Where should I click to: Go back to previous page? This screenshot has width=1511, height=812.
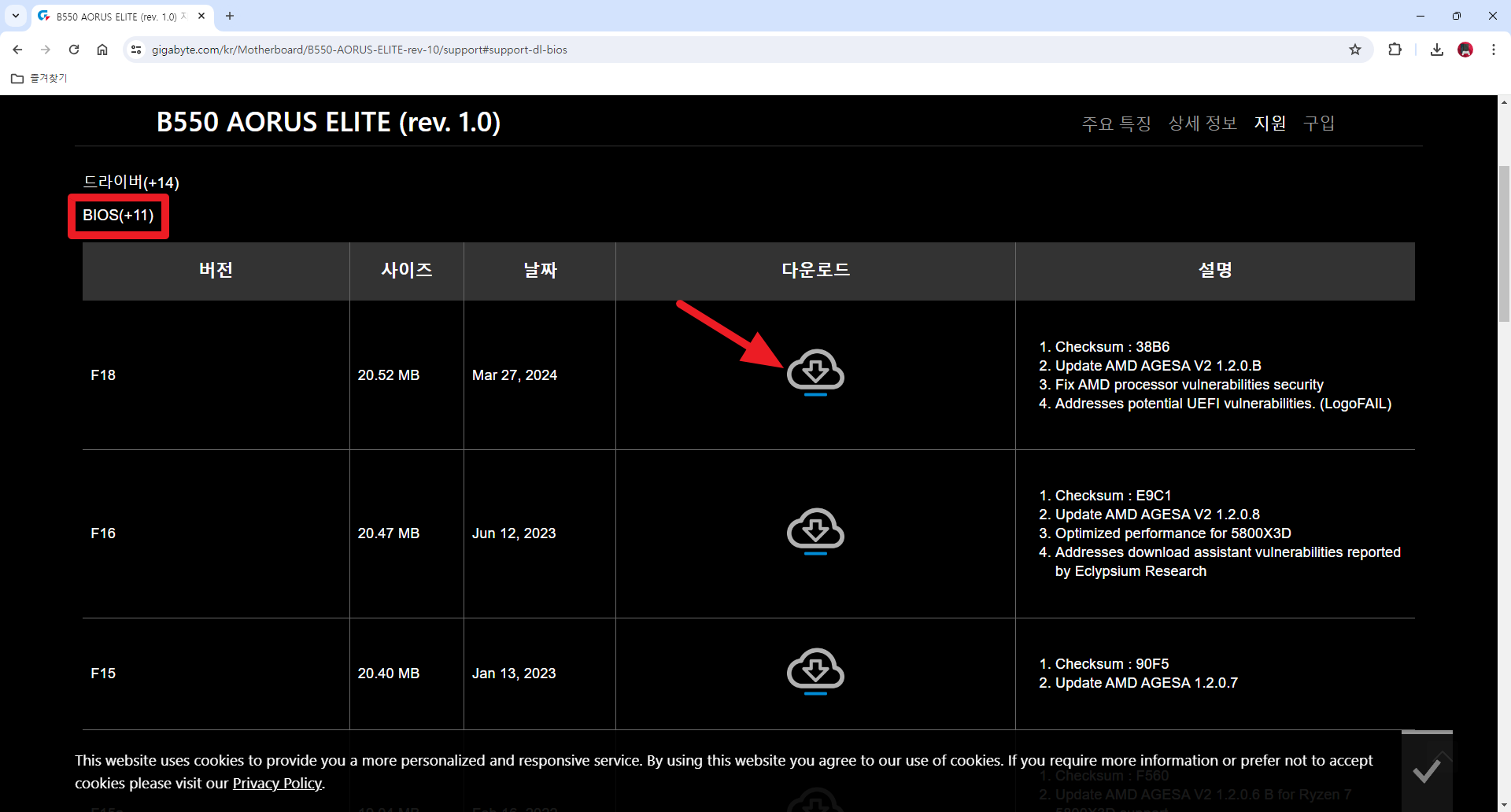pos(17,50)
